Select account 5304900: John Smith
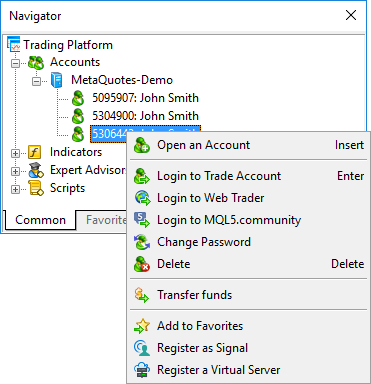The width and height of the screenshot is (371, 384). (x=145, y=116)
